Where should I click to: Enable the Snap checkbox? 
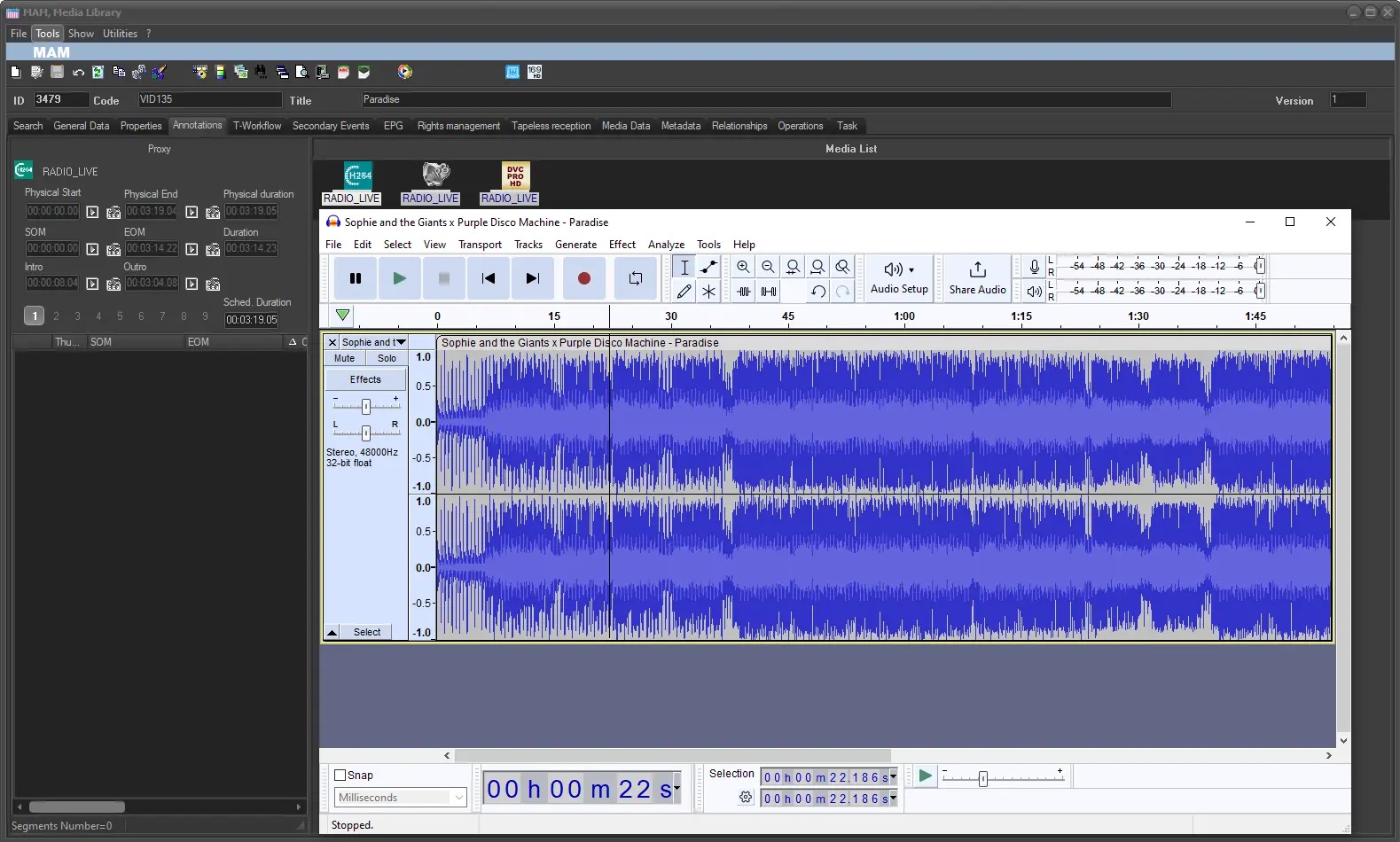[340, 776]
